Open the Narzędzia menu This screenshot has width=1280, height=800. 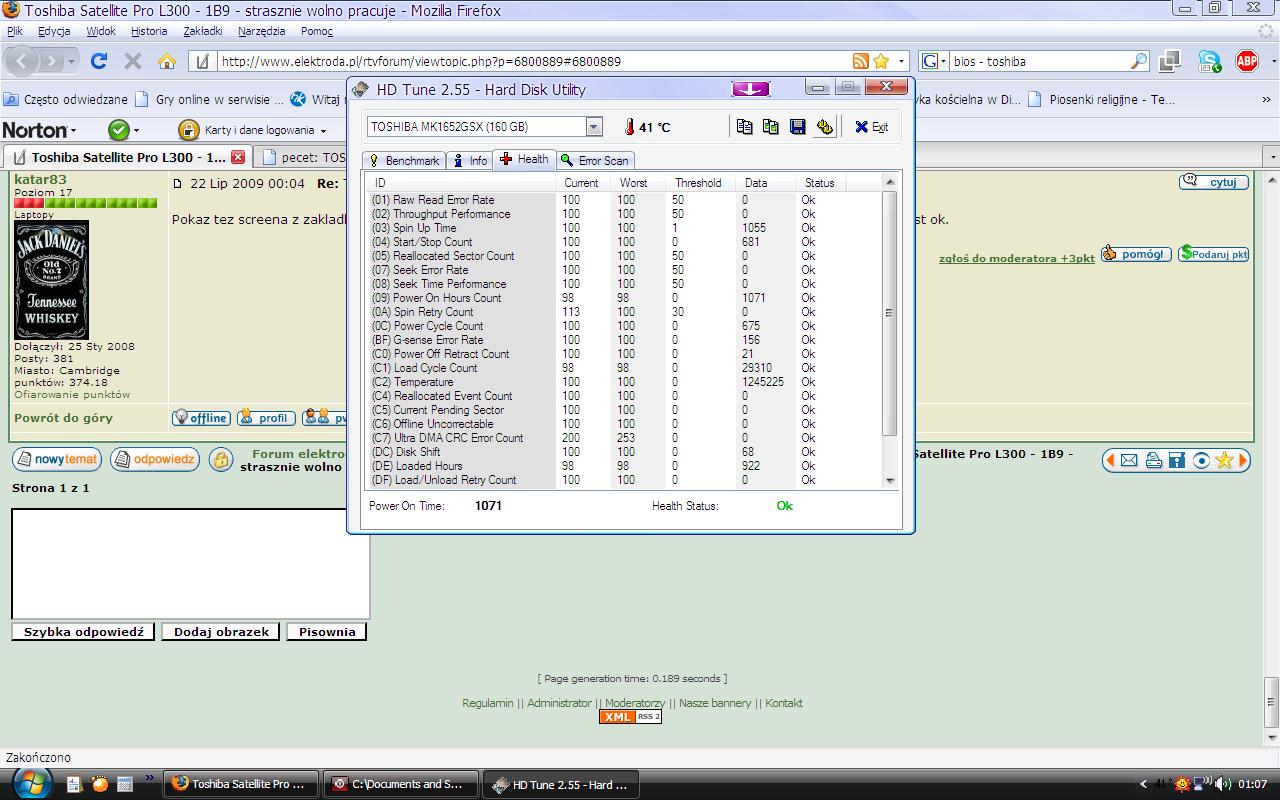[262, 31]
